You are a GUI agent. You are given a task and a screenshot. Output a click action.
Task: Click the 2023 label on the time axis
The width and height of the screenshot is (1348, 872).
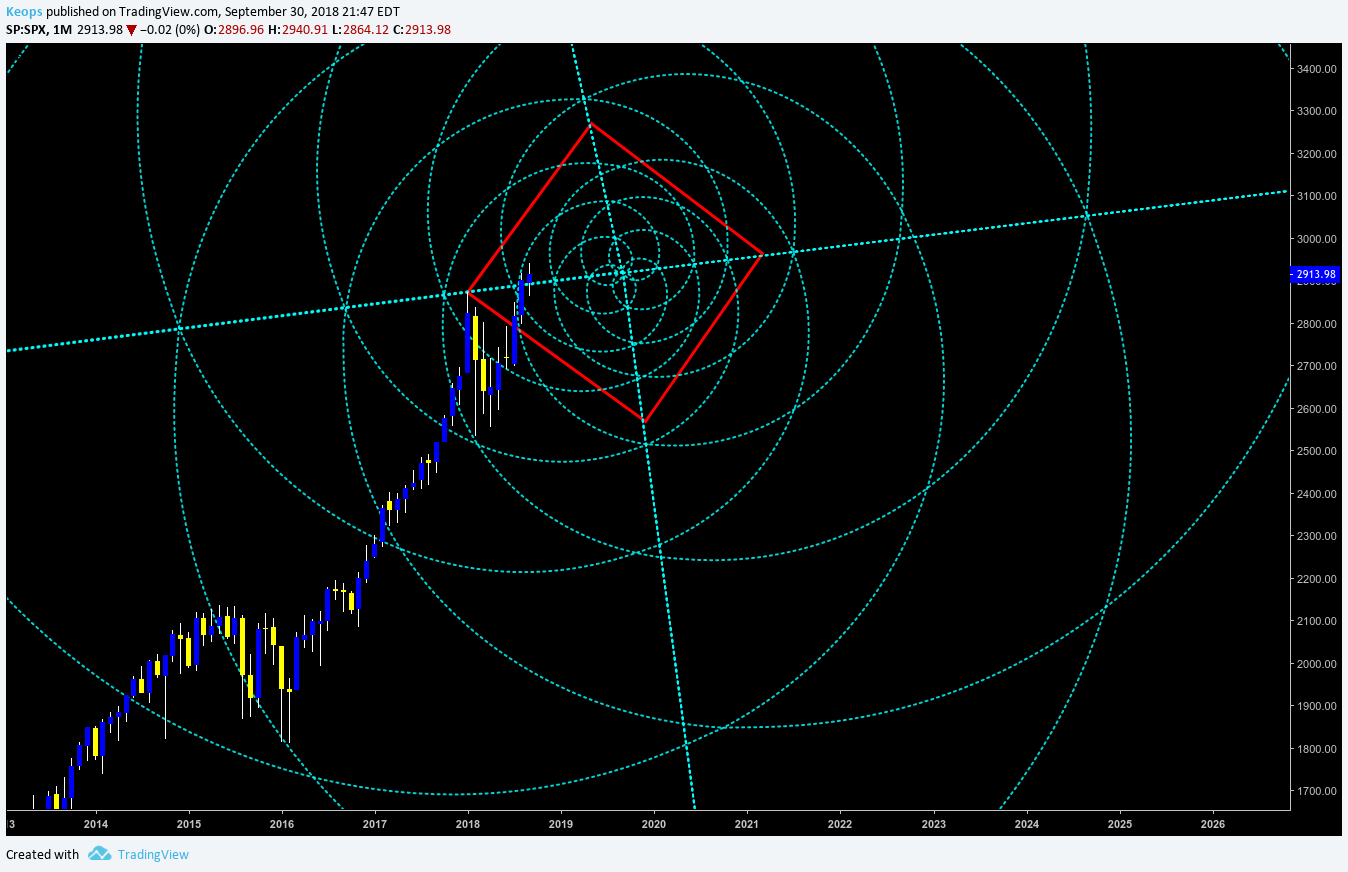click(934, 825)
